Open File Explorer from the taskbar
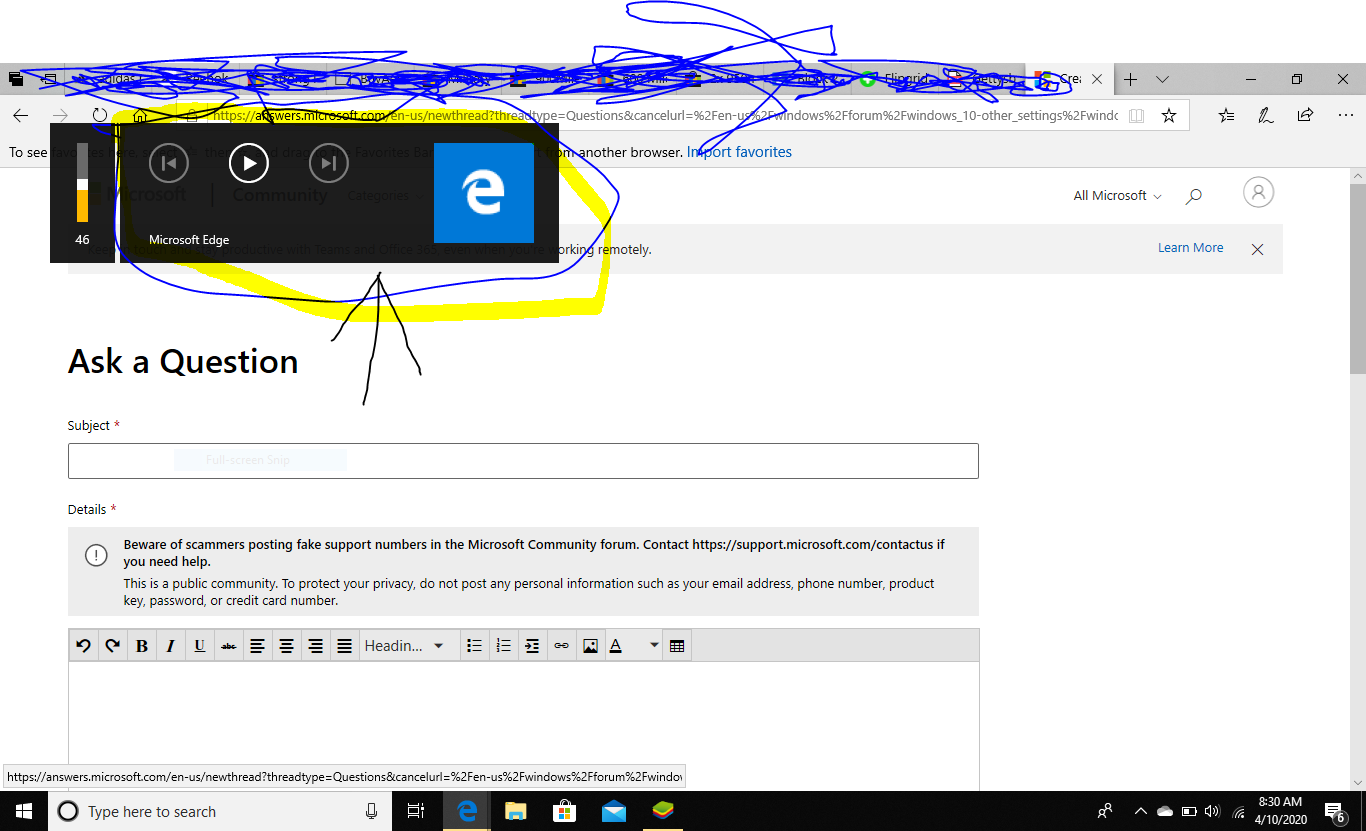 point(516,811)
